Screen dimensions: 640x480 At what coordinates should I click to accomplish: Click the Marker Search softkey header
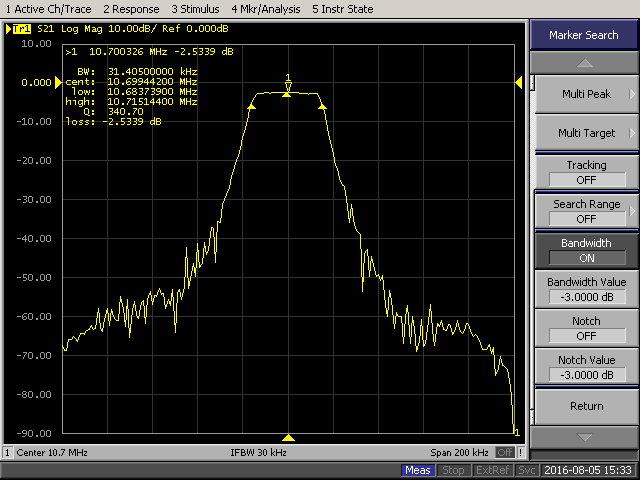point(584,35)
